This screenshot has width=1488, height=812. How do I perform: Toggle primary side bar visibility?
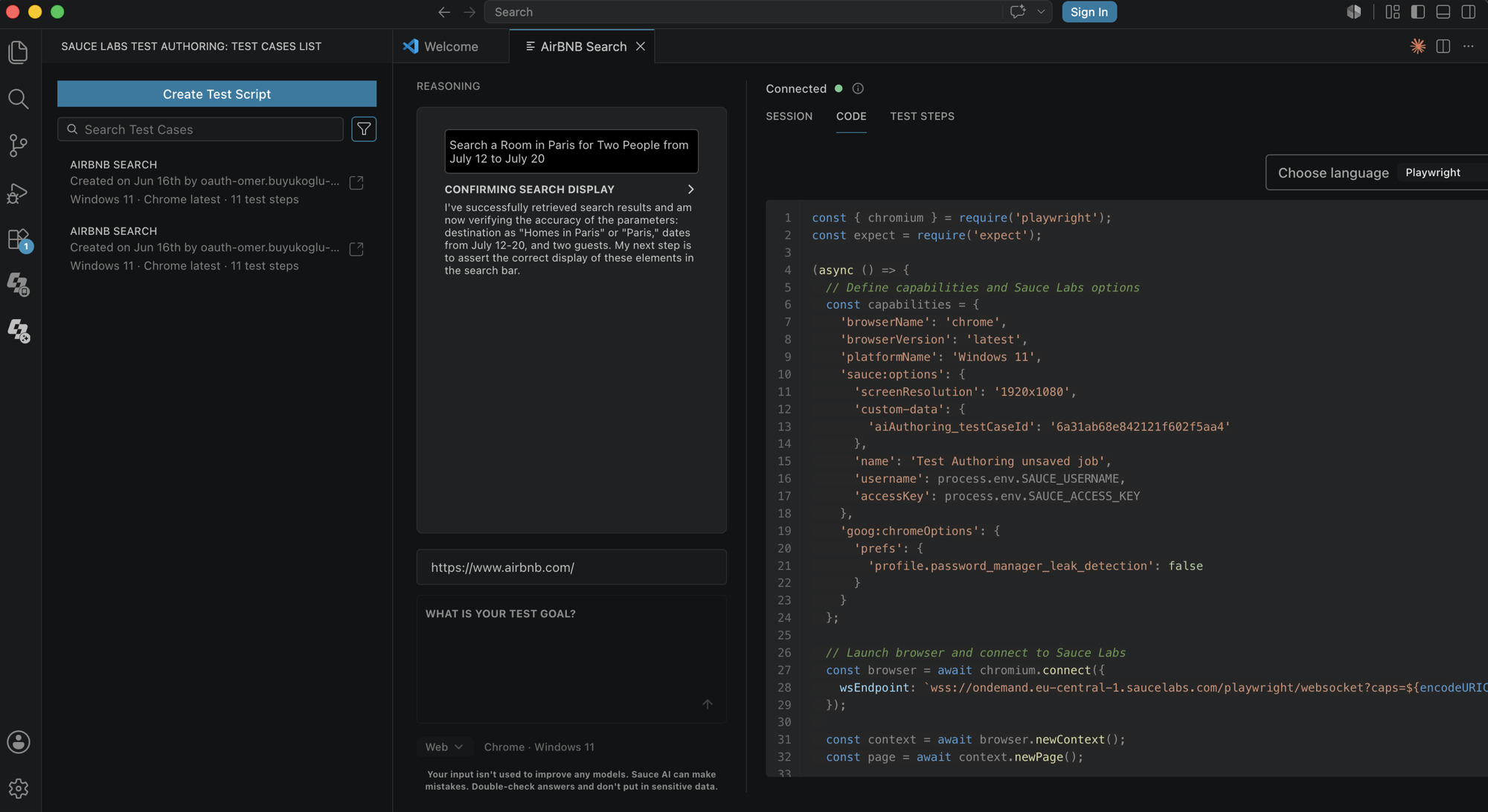(x=1418, y=12)
